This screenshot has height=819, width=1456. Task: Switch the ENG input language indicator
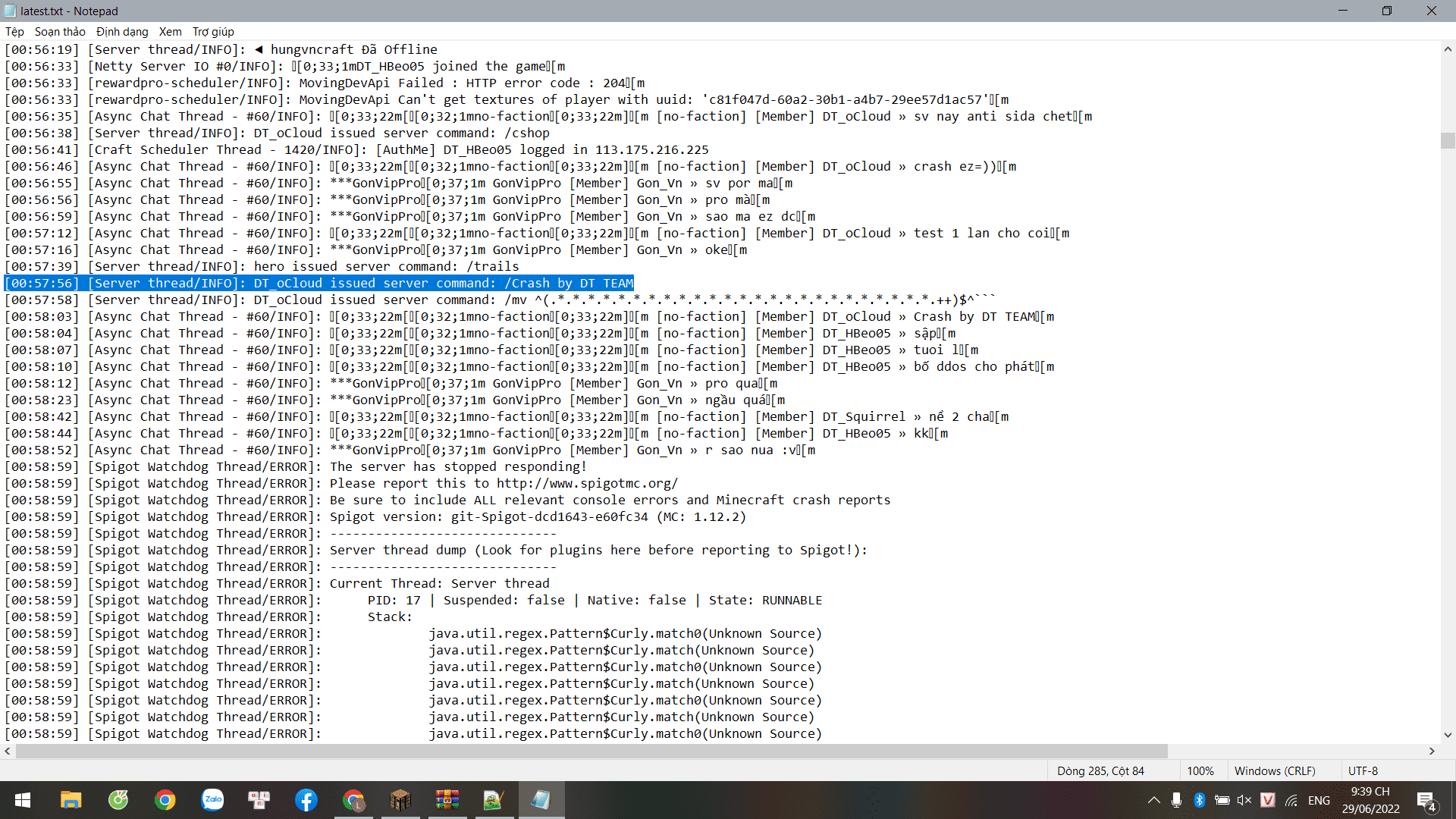tap(1319, 800)
